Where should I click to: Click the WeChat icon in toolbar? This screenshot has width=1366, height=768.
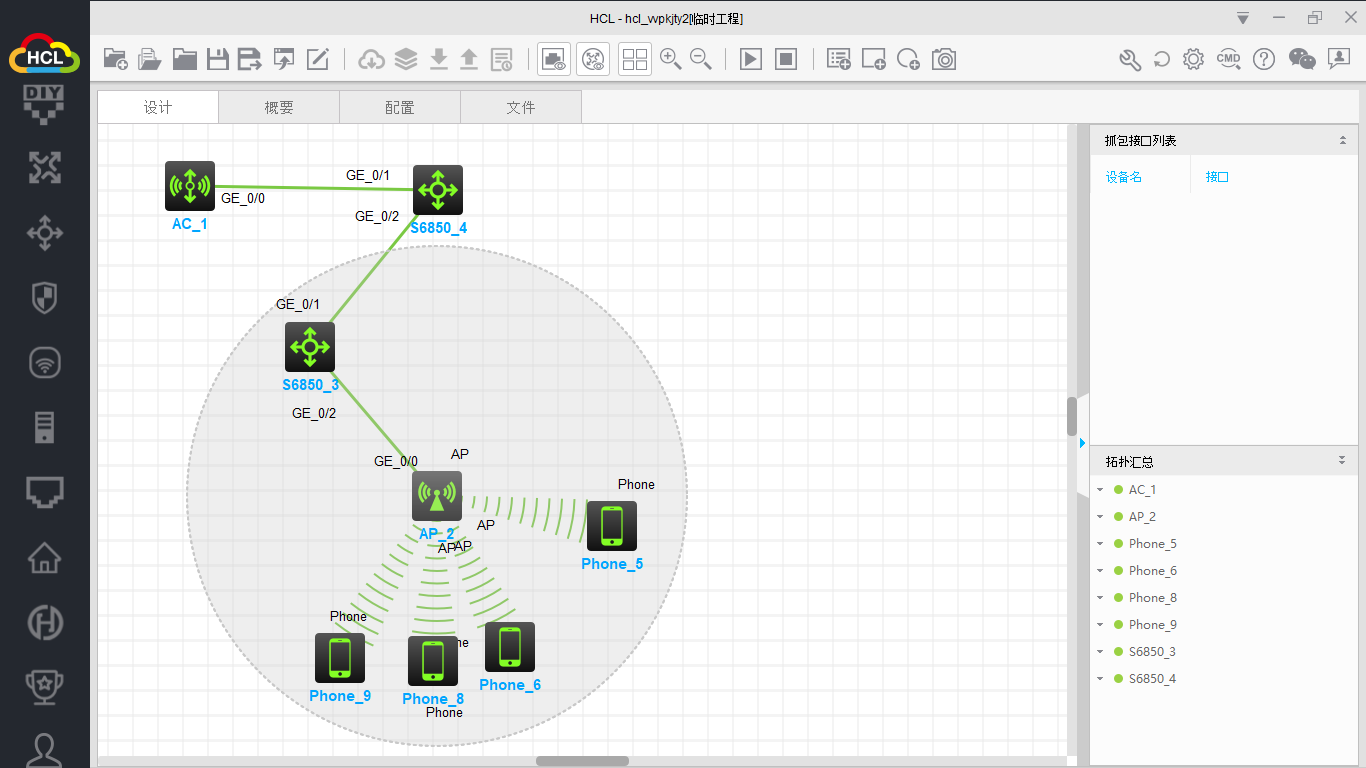pos(1302,59)
